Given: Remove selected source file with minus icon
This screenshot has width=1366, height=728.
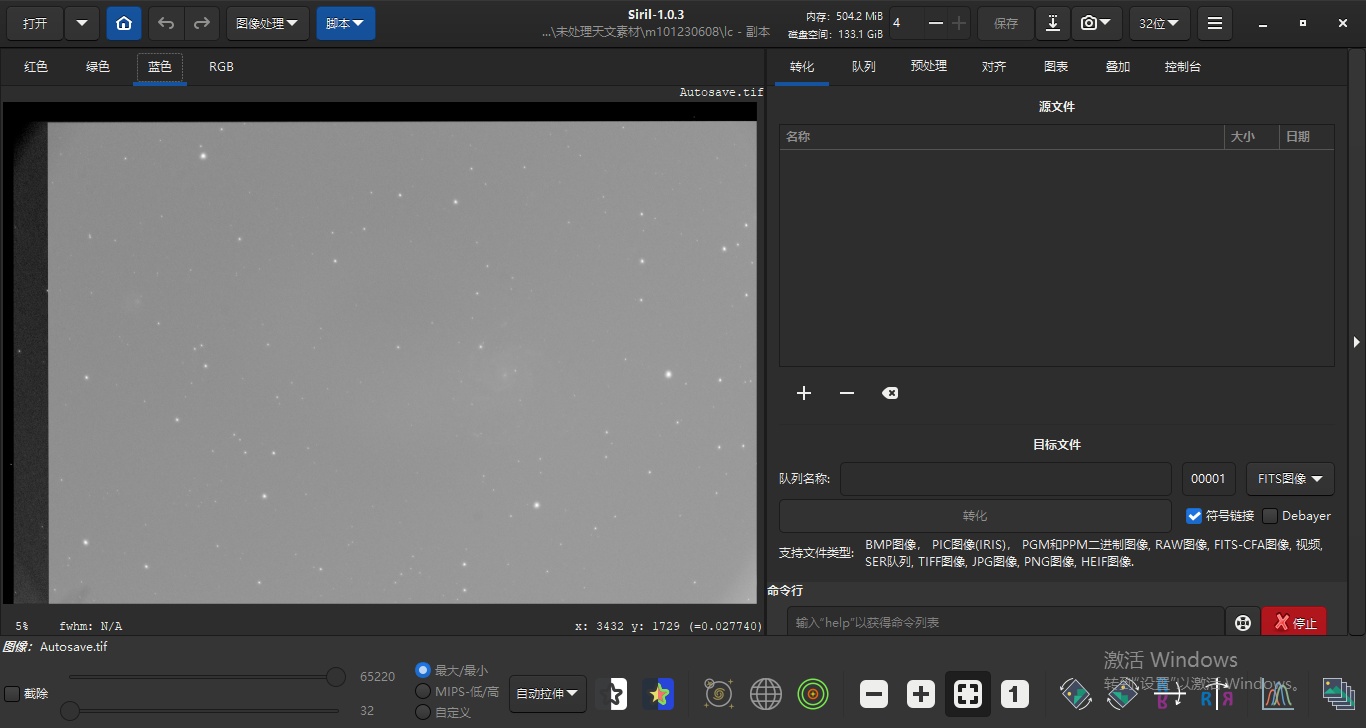Looking at the screenshot, I should click(847, 393).
